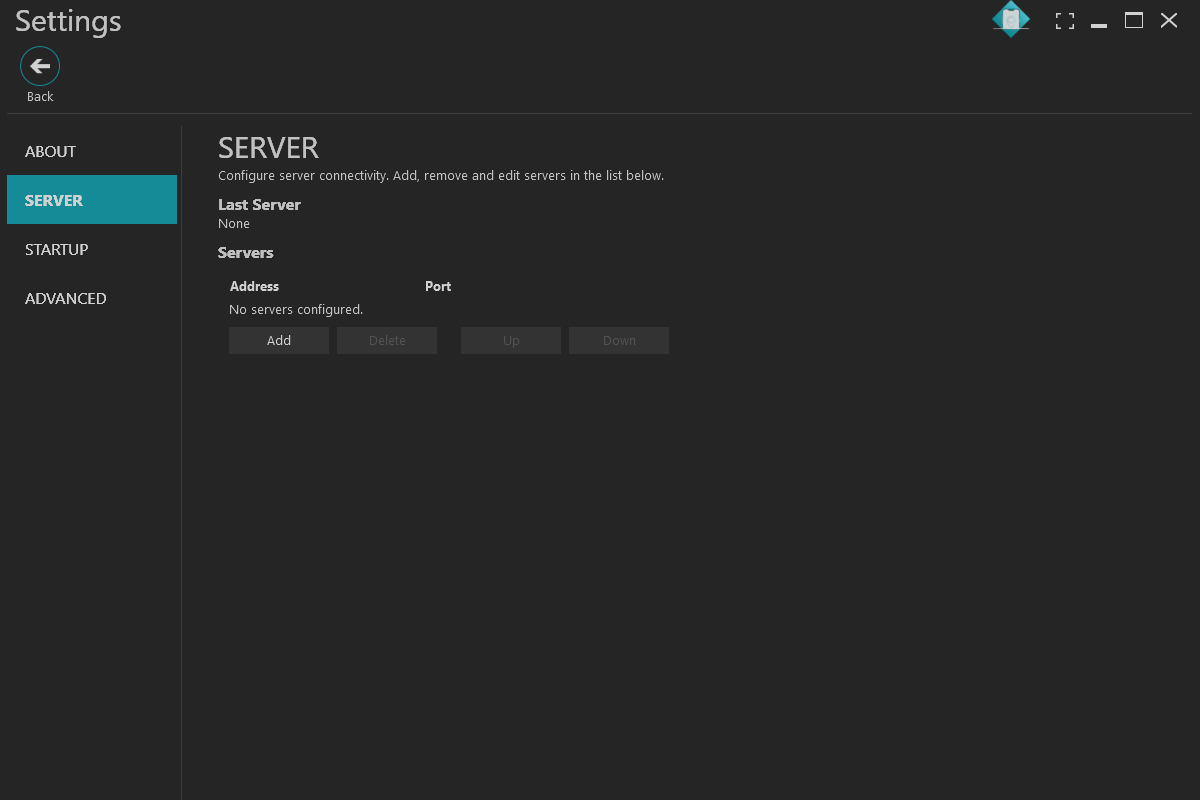This screenshot has height=800, width=1200.
Task: Click the 'Back' label under arrow
Action: tap(40, 97)
